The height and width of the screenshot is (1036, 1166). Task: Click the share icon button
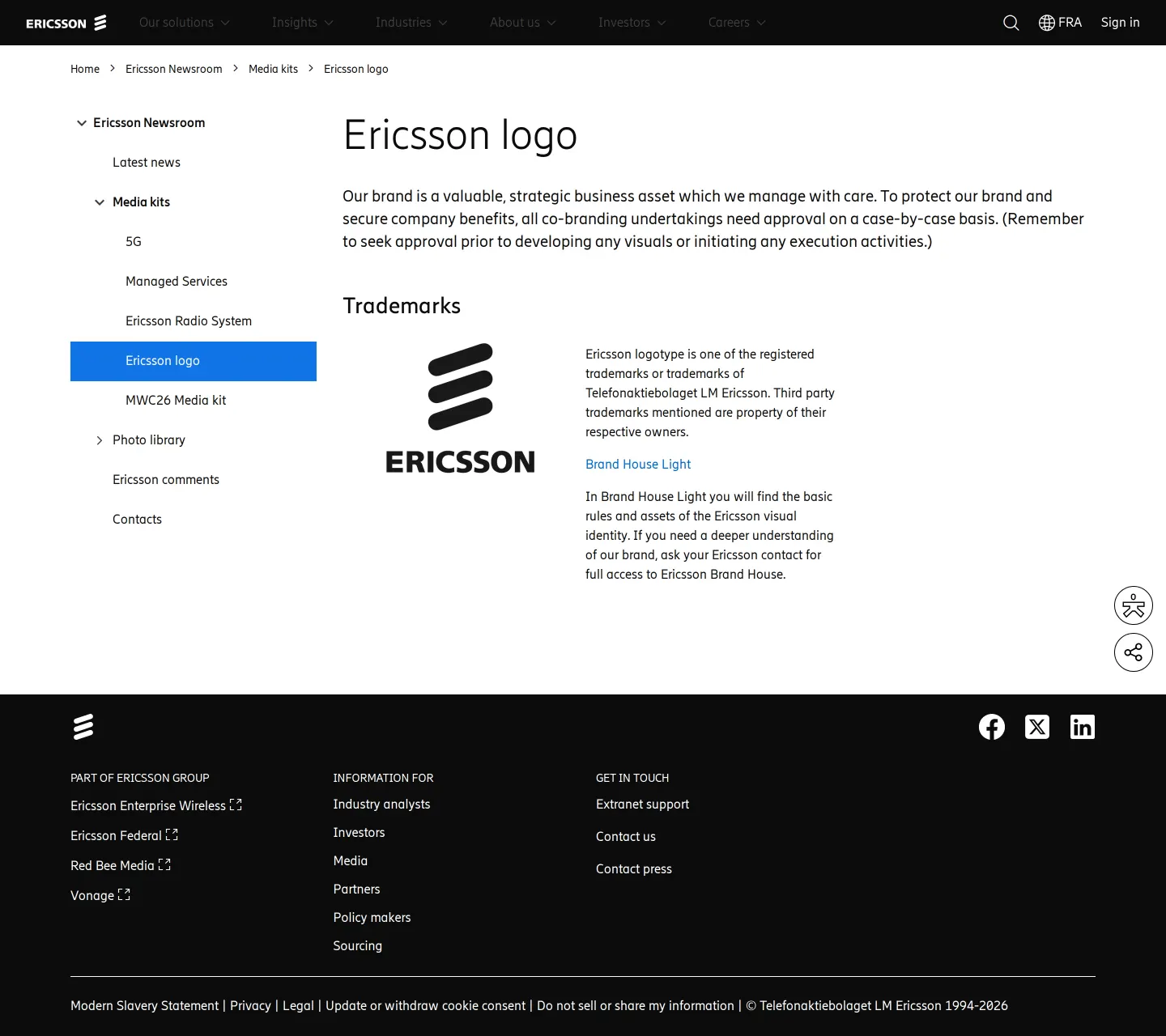click(1134, 652)
